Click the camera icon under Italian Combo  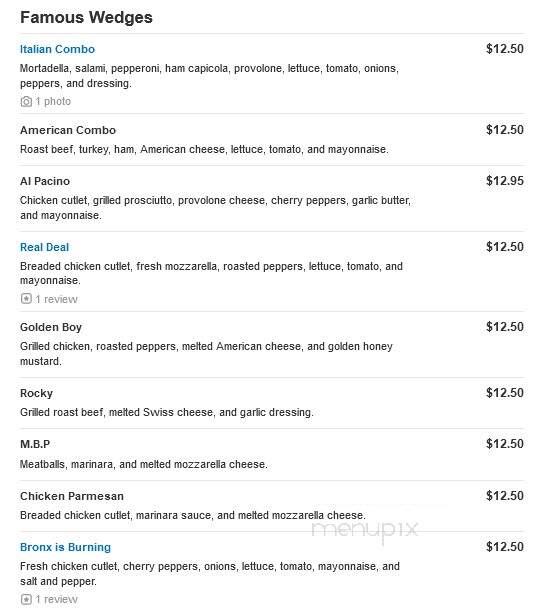tap(26, 101)
